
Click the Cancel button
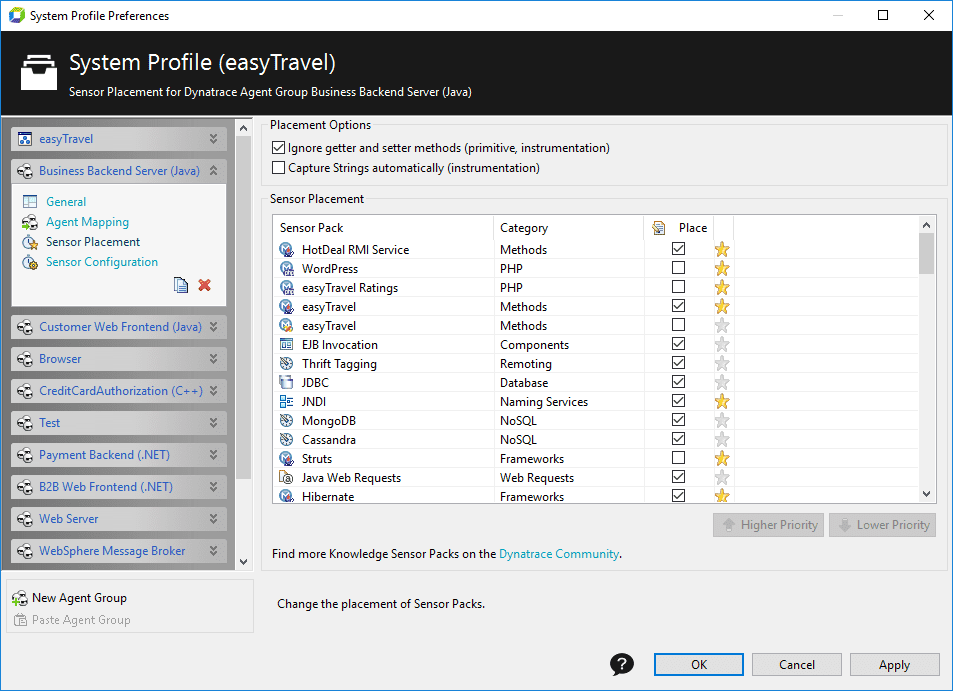click(796, 664)
